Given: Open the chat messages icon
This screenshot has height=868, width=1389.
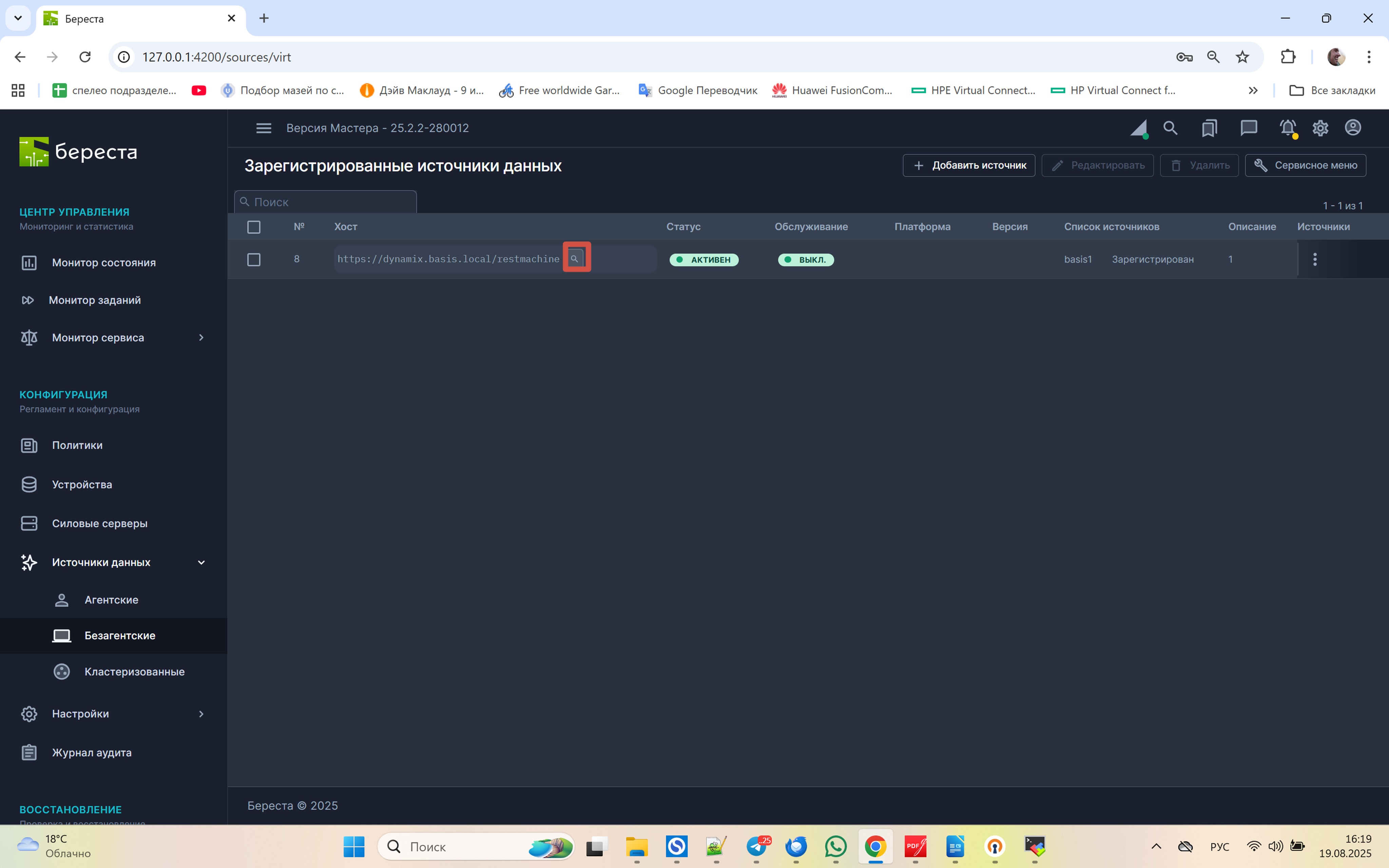Looking at the screenshot, I should (1248, 128).
